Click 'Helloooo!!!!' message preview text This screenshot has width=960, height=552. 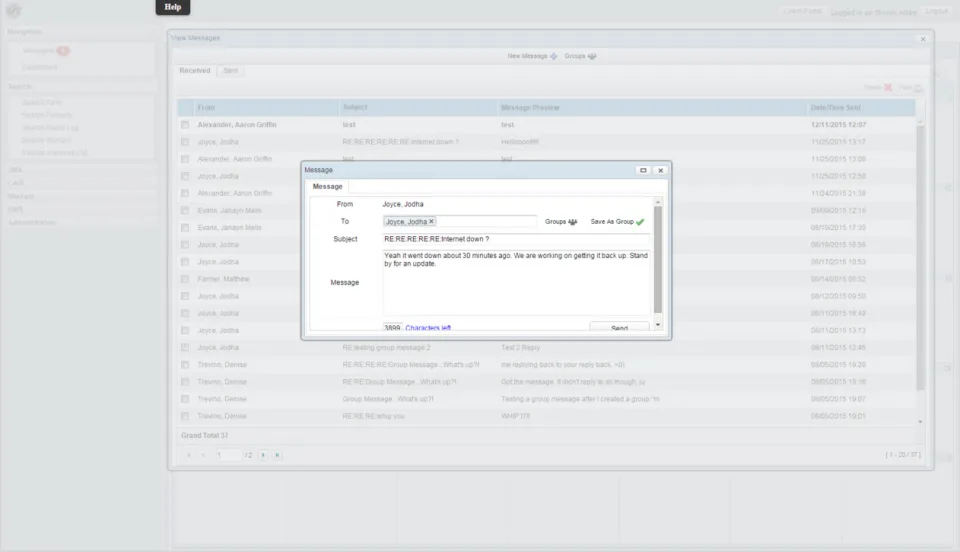coord(520,142)
